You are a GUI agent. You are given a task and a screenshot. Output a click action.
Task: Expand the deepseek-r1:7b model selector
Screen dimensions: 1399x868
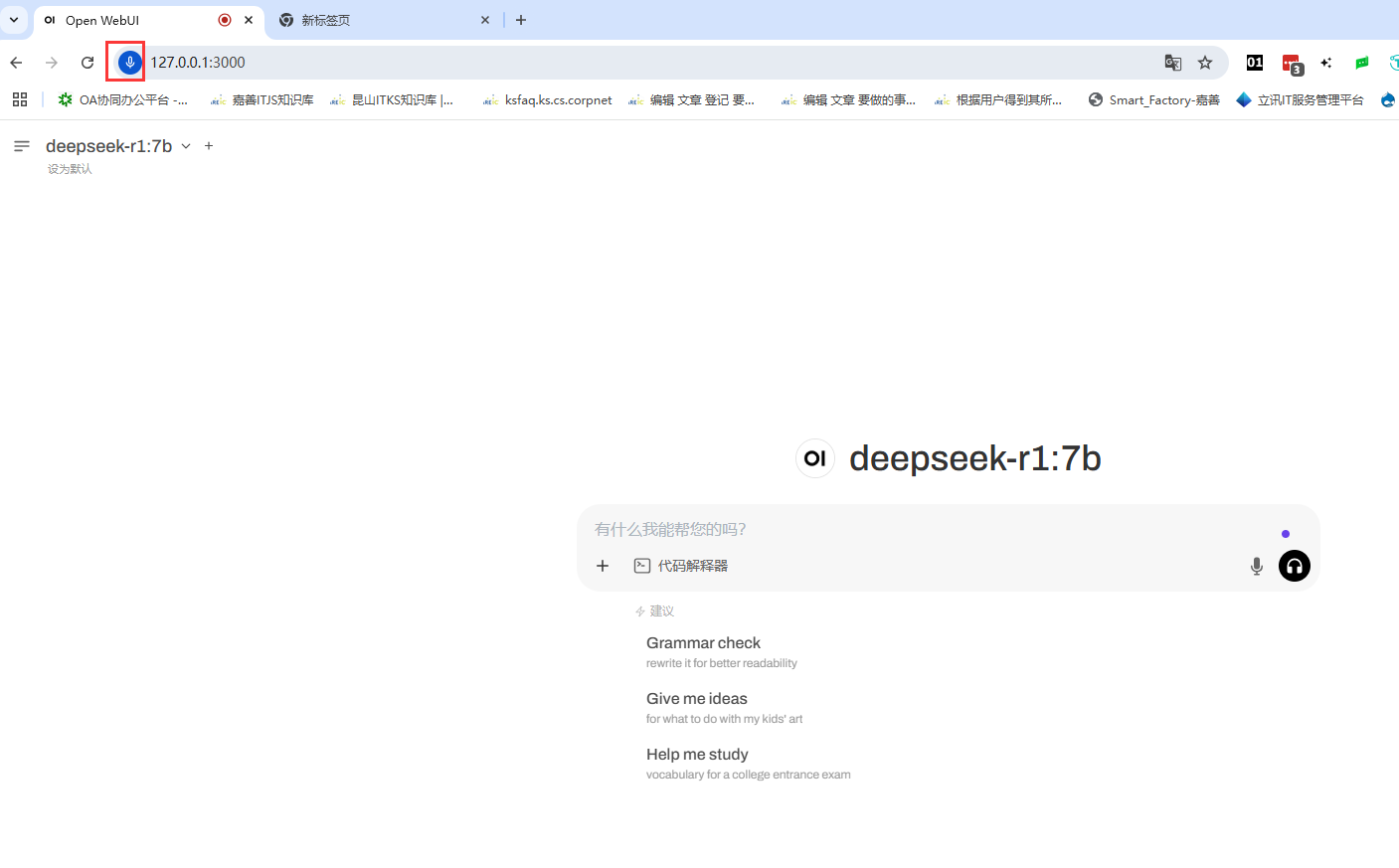[x=118, y=146]
